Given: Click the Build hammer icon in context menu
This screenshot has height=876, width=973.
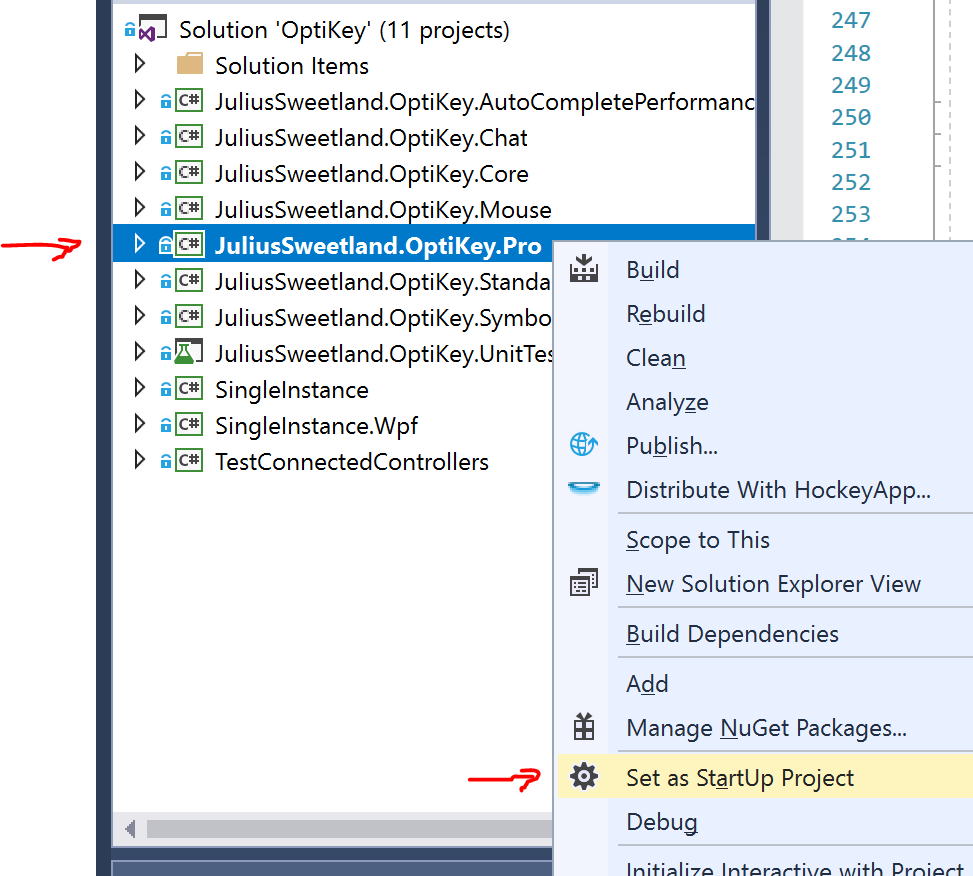Looking at the screenshot, I should click(584, 269).
